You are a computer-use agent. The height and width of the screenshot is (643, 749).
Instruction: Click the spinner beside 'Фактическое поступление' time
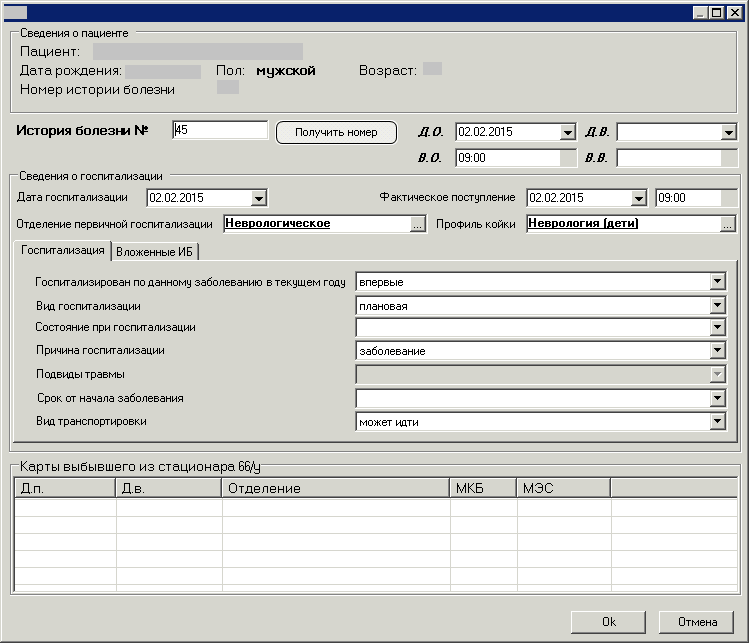[x=729, y=198]
